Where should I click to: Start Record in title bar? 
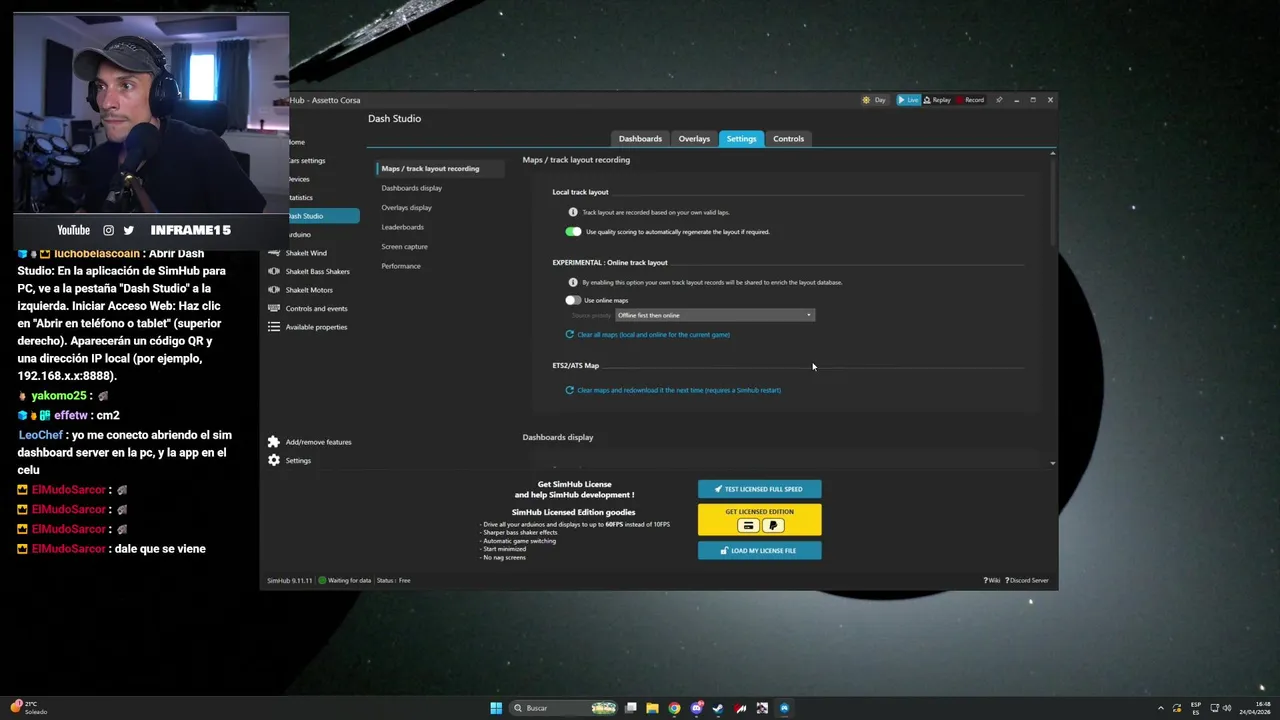coord(971,100)
